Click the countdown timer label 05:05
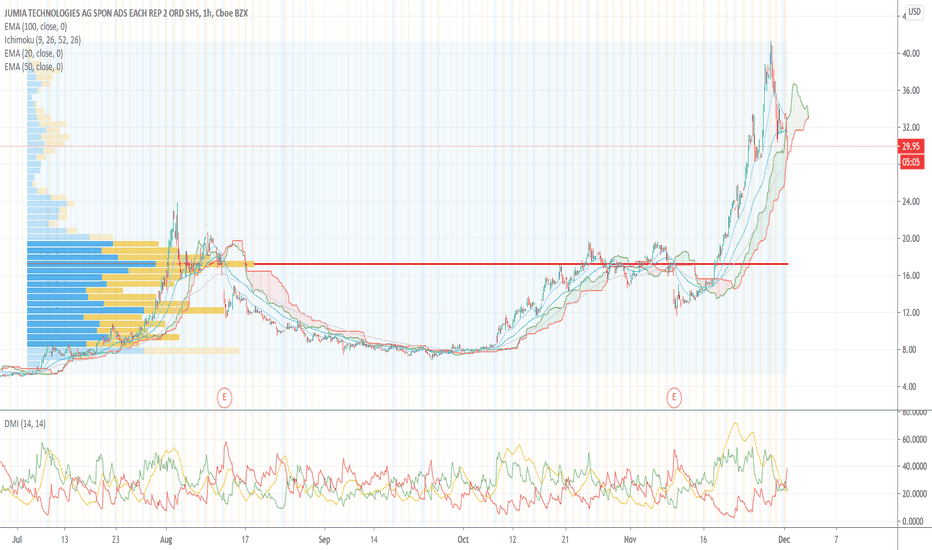 tap(911, 162)
